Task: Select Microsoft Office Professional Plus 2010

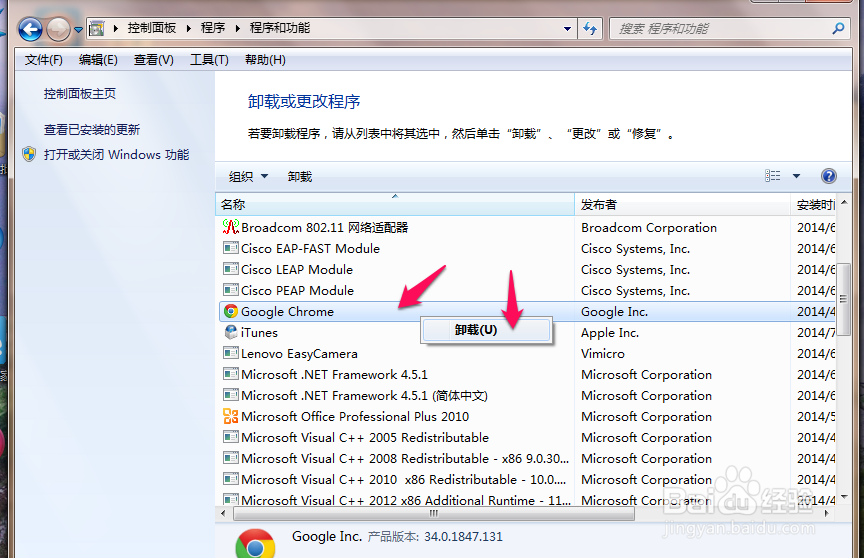Action: tap(355, 417)
